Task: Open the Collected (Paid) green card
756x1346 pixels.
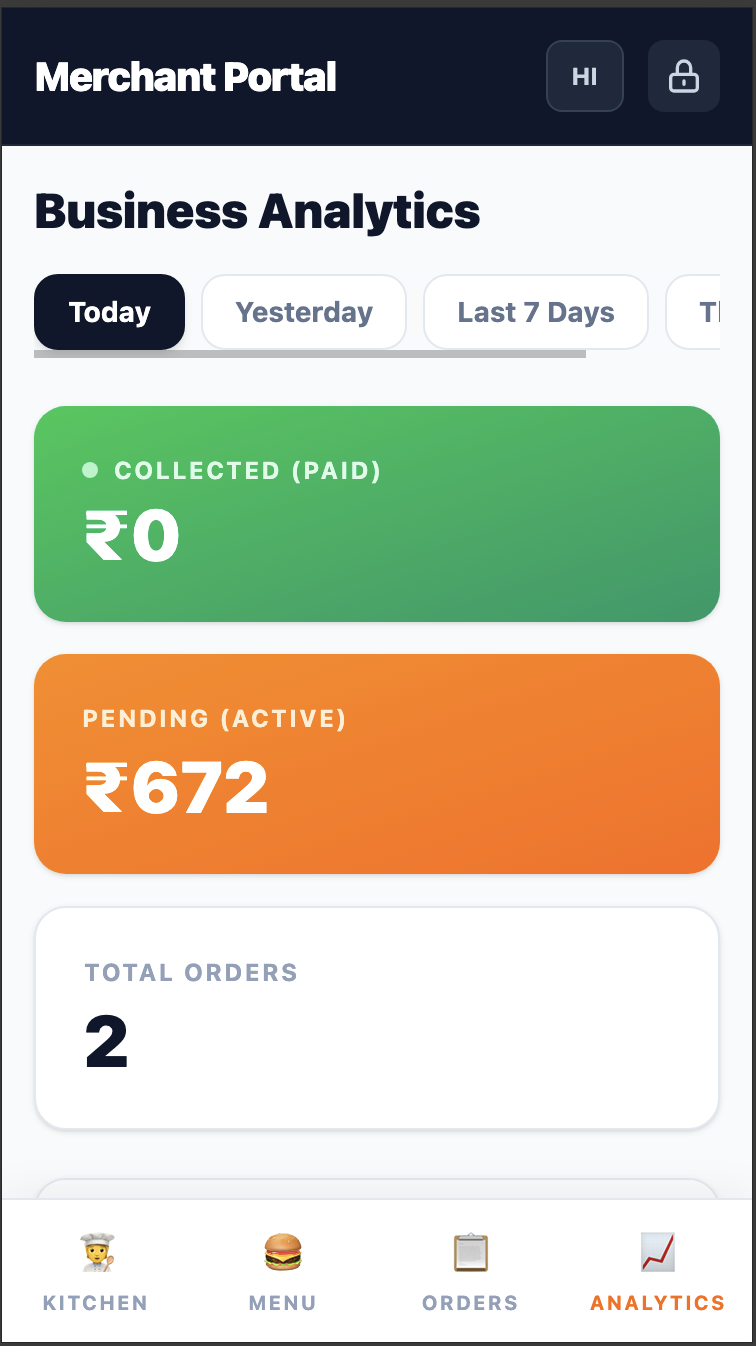Action: [377, 514]
